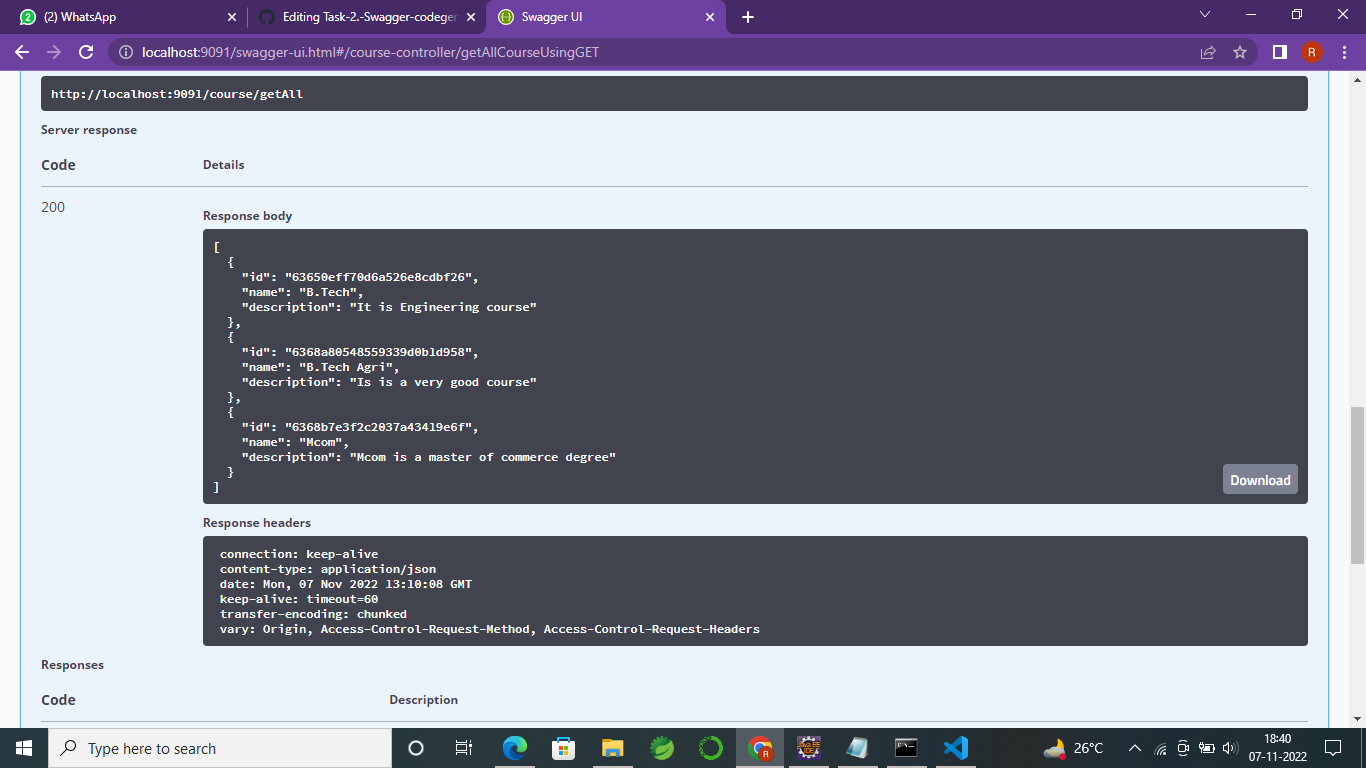Bookmark this page using the star icon
1366x768 pixels.
point(1239,52)
